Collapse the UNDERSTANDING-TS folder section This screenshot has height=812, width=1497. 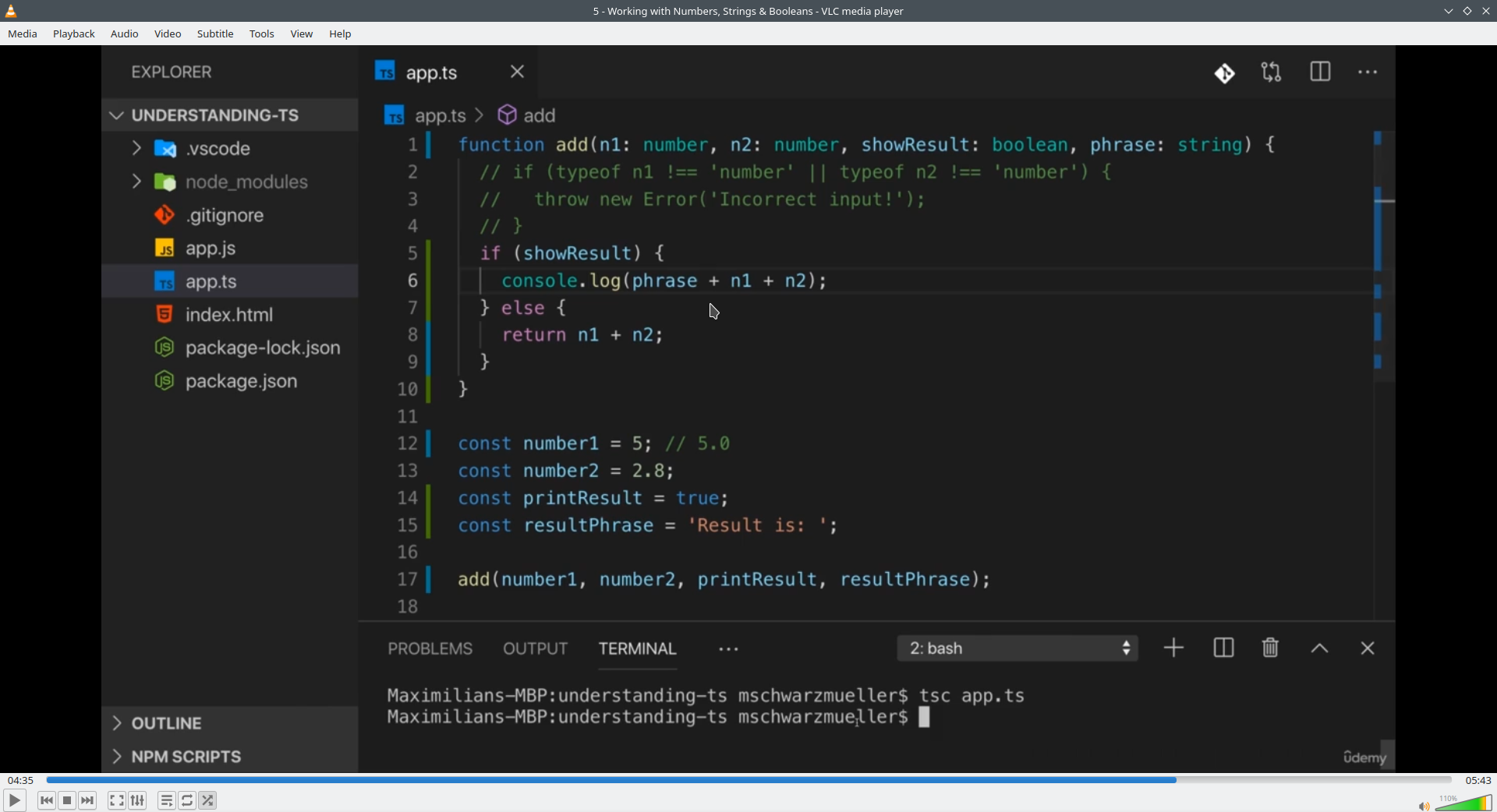click(230, 115)
